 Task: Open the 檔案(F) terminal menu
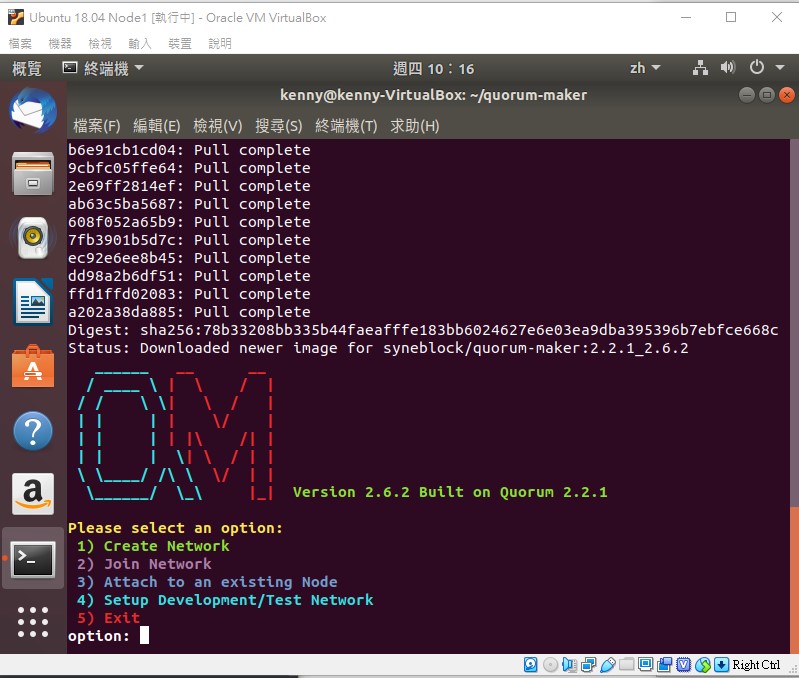(96, 126)
